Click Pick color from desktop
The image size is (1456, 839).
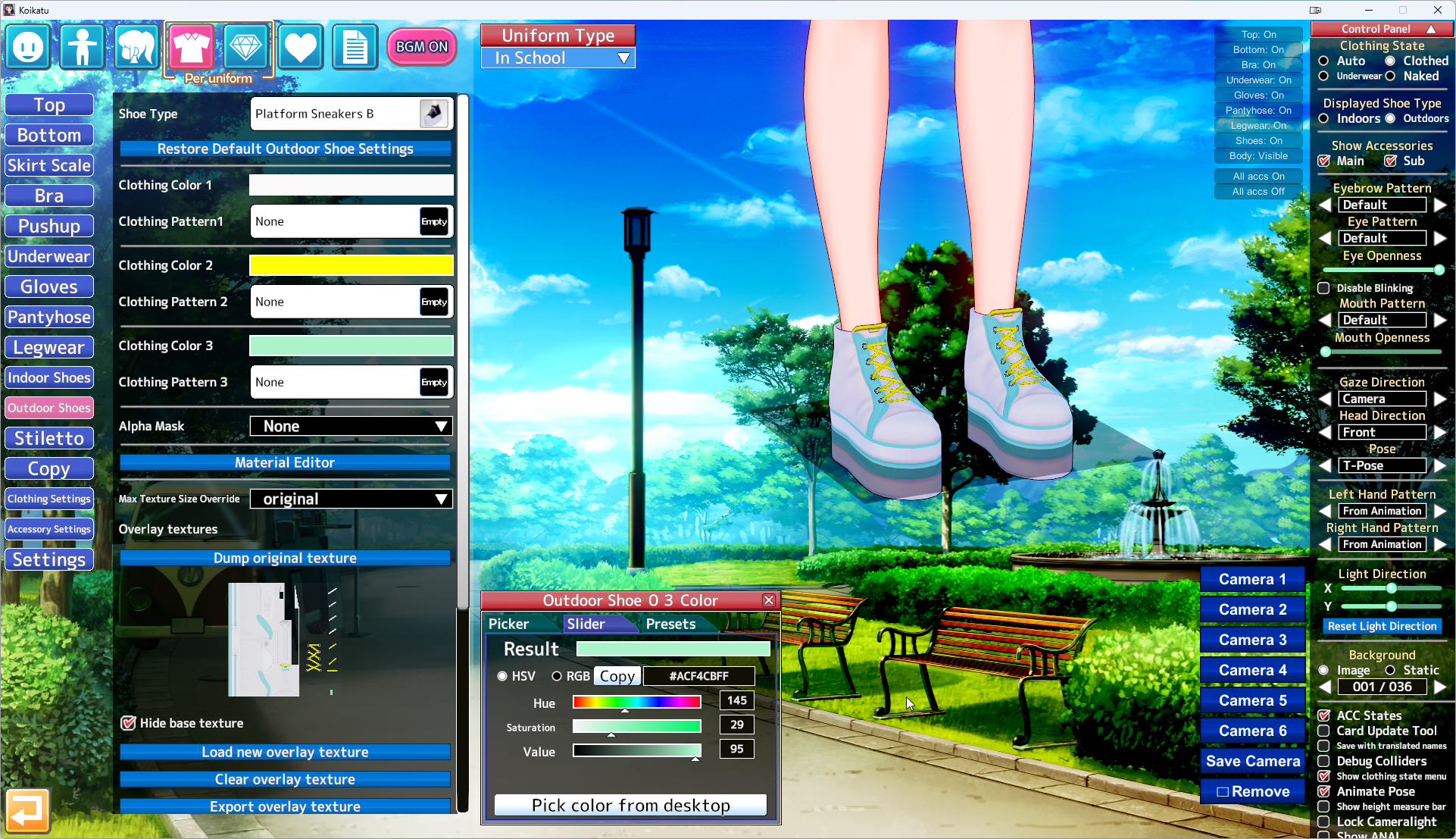pyautogui.click(x=630, y=805)
